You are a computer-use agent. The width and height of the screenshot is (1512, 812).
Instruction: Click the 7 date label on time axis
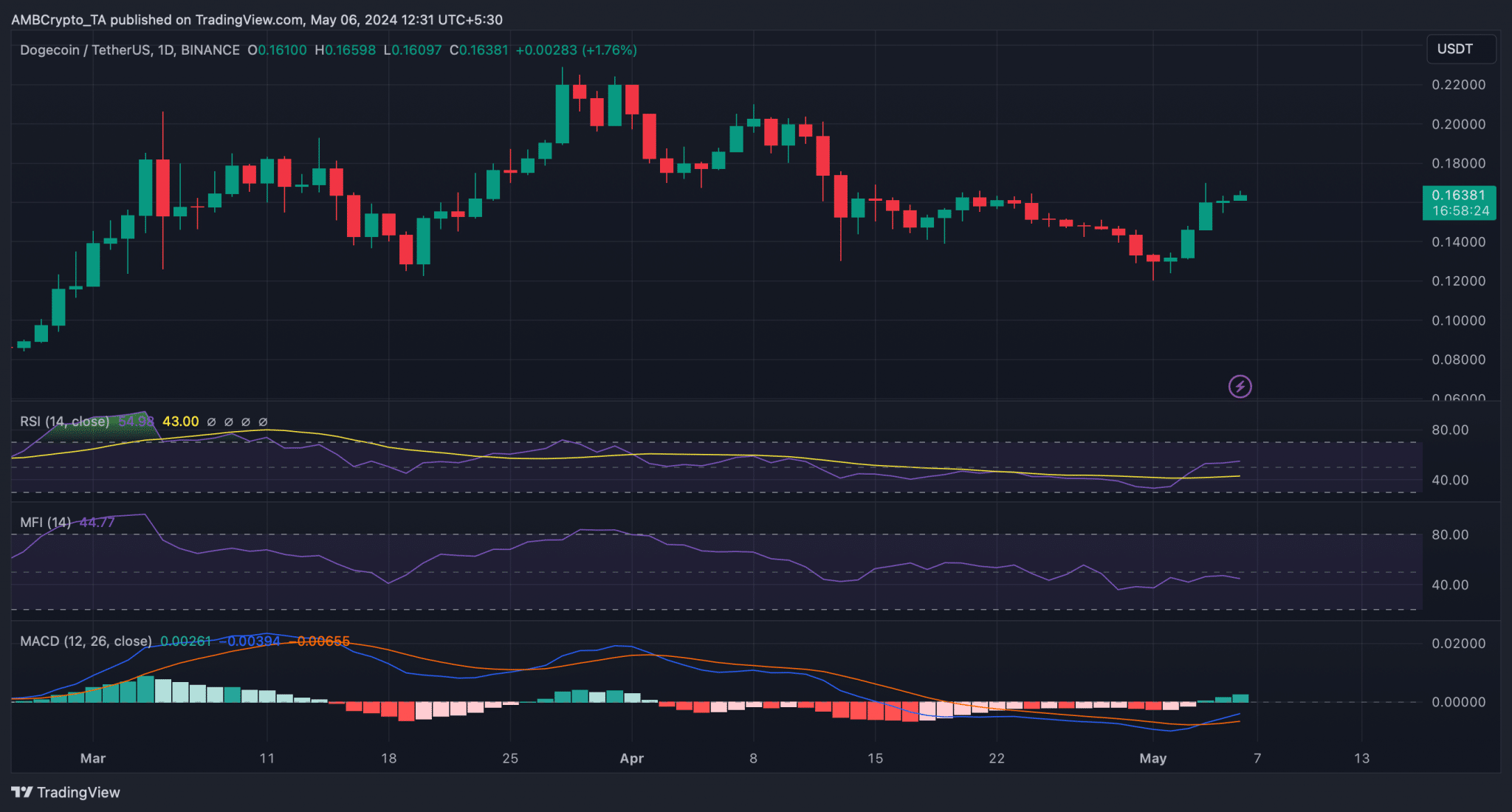pos(1257,758)
